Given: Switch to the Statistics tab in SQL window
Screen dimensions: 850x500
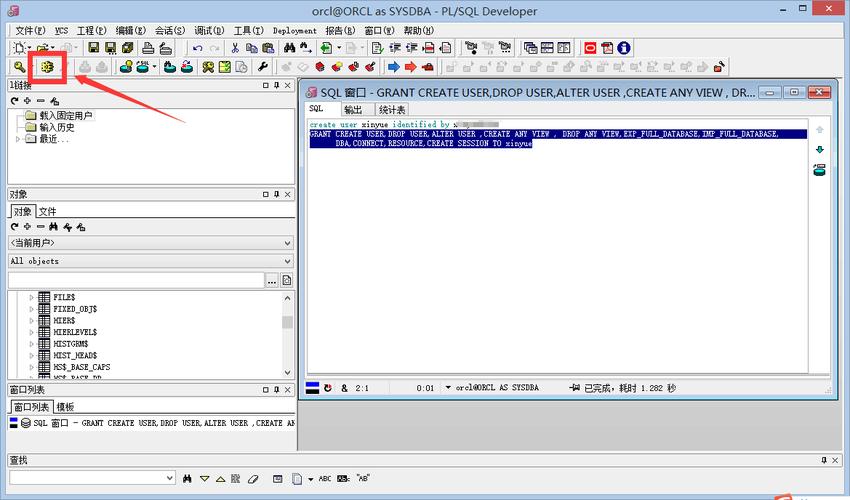Looking at the screenshot, I should tap(392, 110).
